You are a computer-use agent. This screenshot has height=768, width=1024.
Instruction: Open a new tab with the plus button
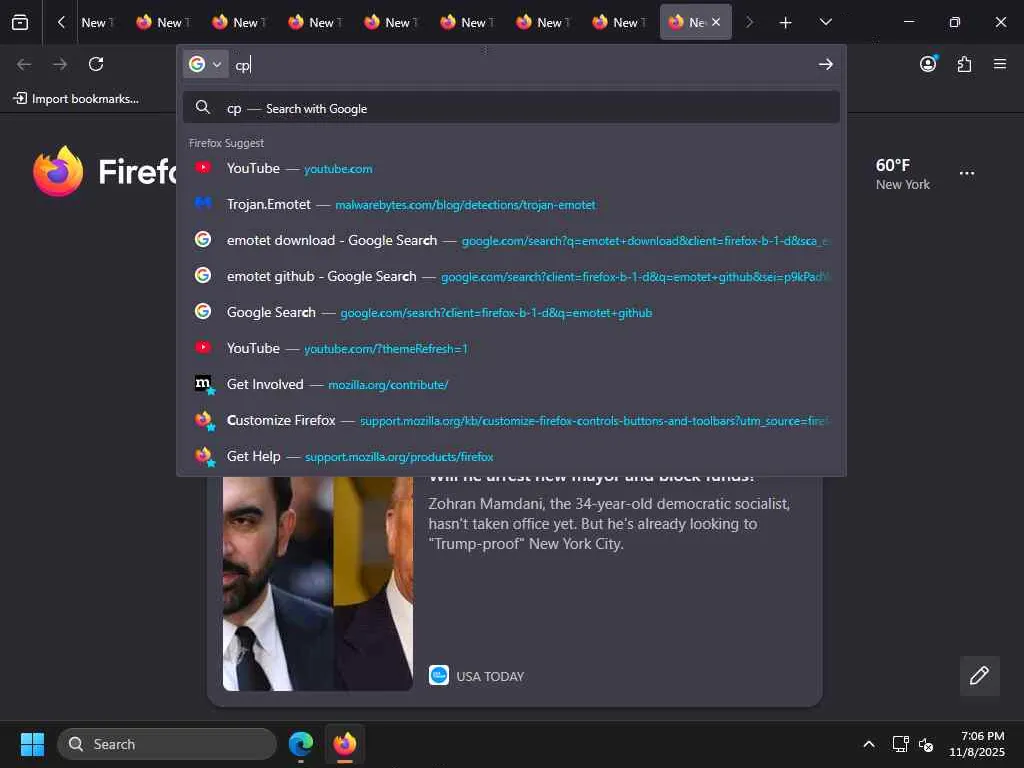pyautogui.click(x=786, y=23)
